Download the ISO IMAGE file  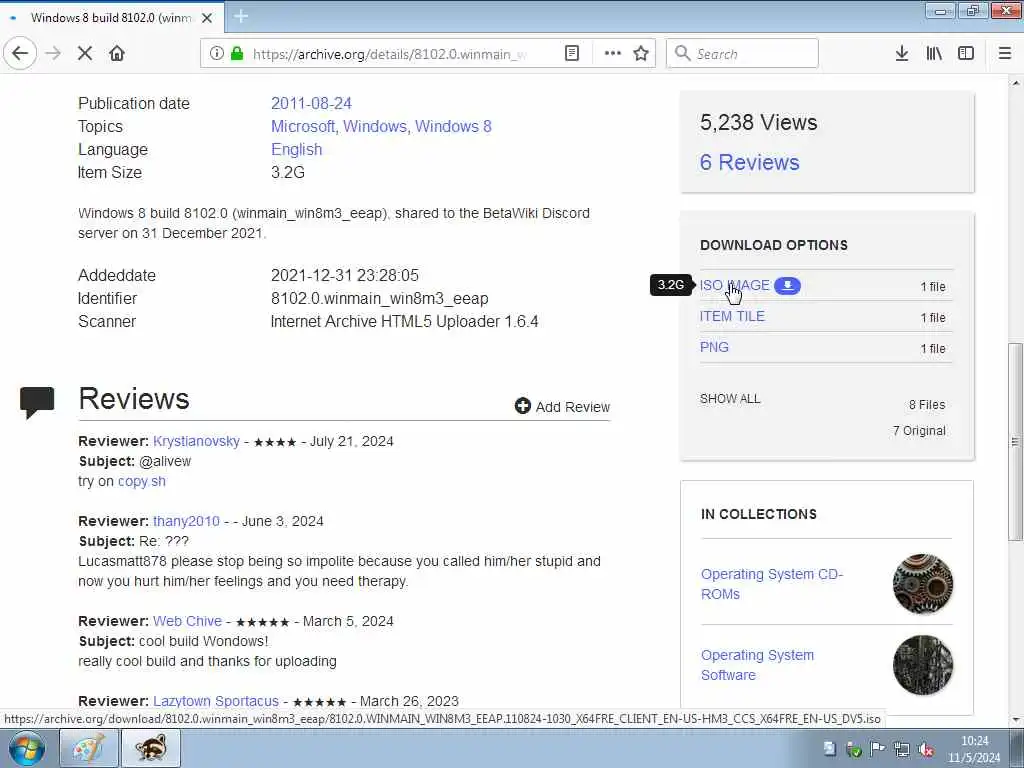pyautogui.click(x=735, y=285)
